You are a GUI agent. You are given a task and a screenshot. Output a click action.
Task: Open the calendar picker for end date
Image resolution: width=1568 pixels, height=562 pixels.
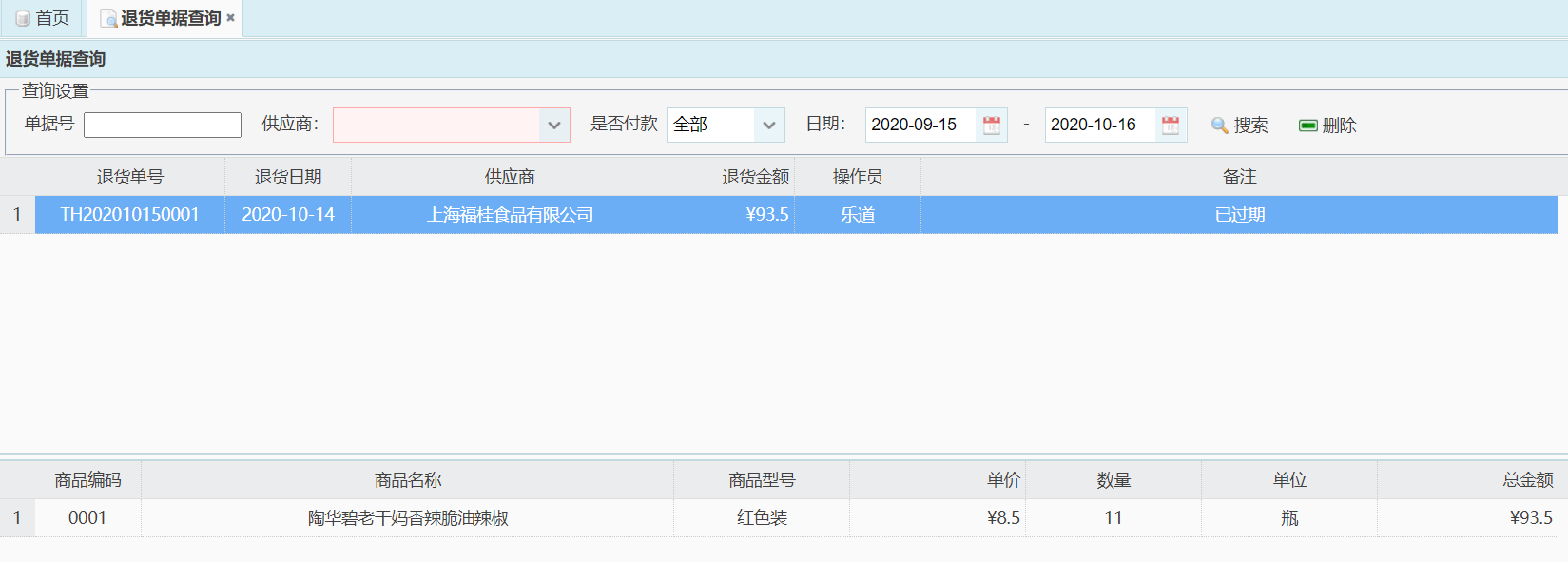point(1171,125)
